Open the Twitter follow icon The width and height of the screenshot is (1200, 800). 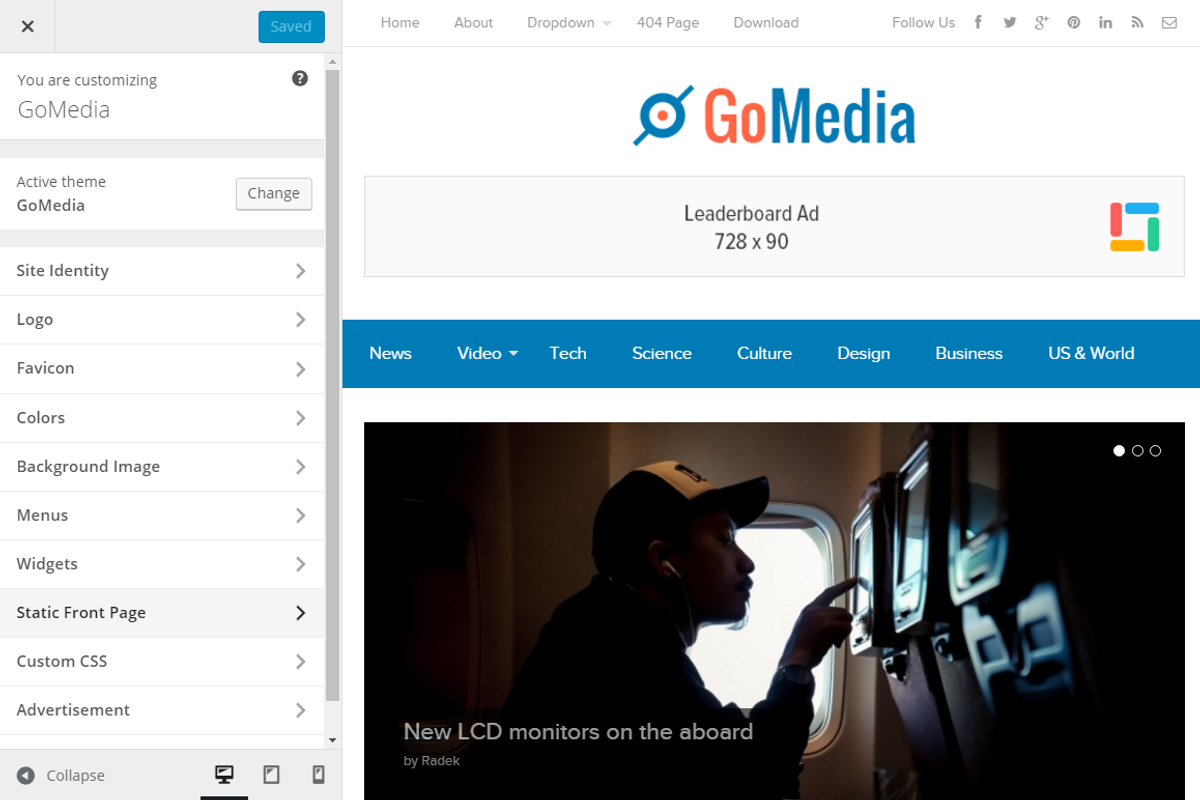(x=1010, y=22)
